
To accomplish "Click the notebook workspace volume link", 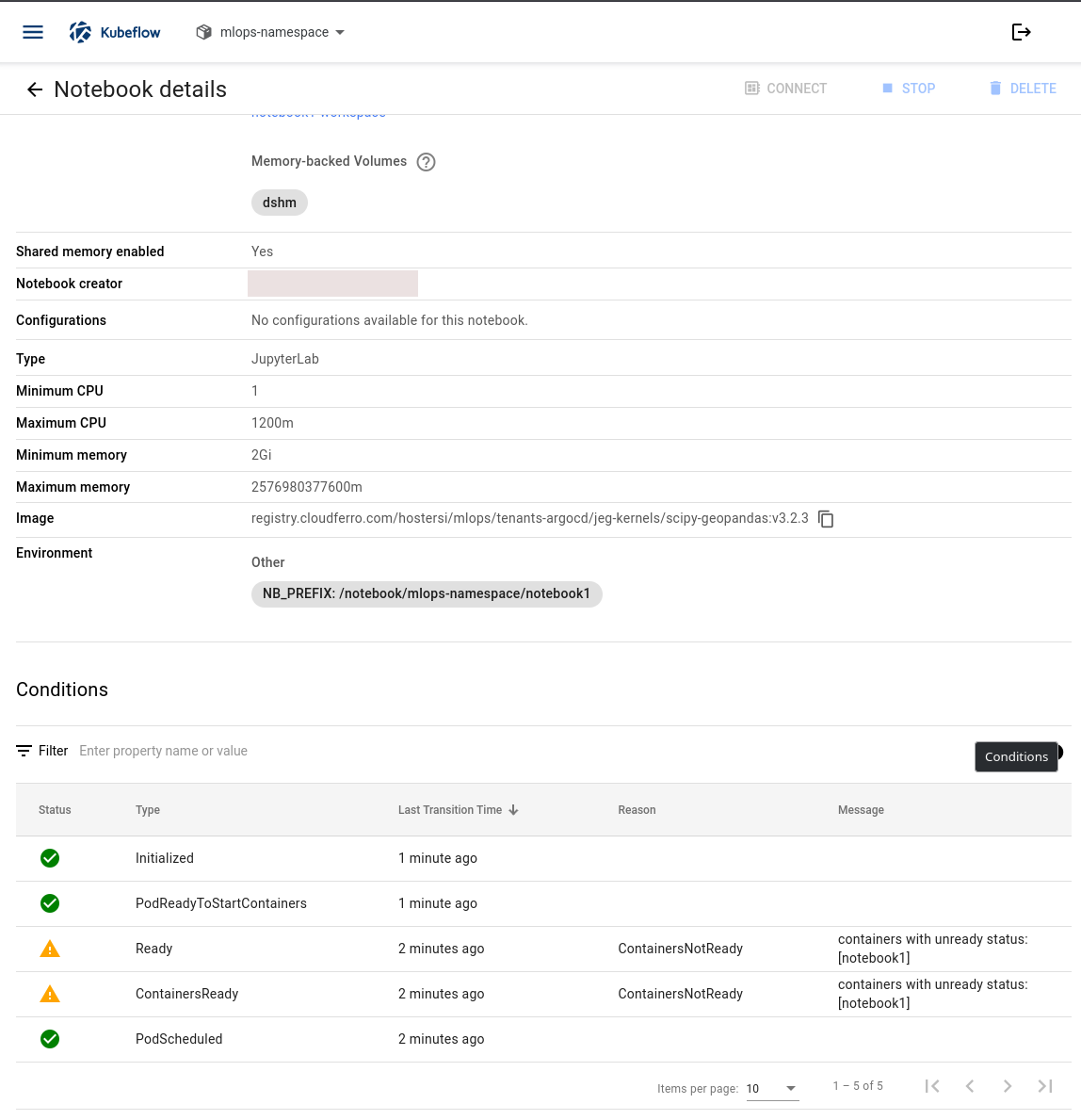I will 318,115.
